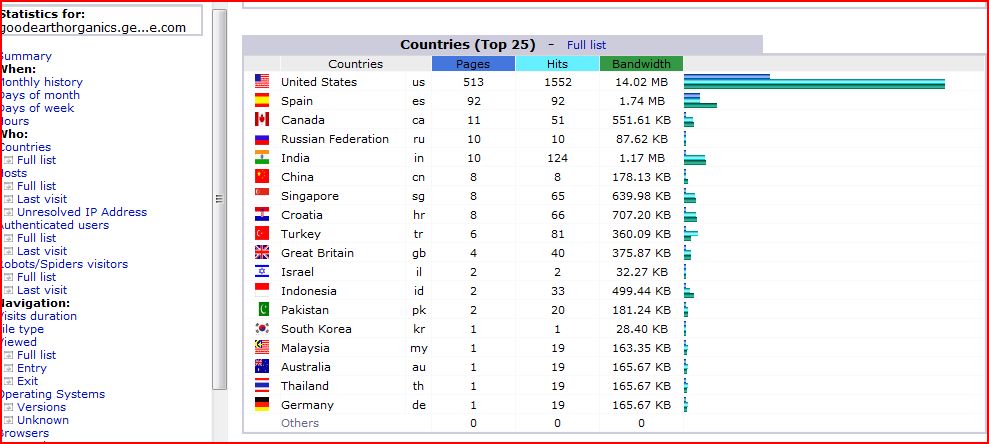The image size is (989, 444).
Task: Click the Pakistan flag icon
Action: pyautogui.click(x=262, y=309)
